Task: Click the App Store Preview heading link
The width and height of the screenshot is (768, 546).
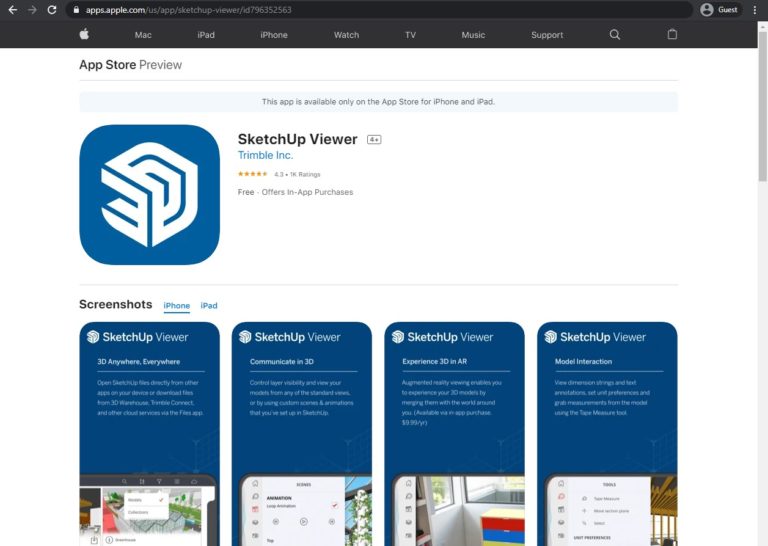Action: point(130,65)
